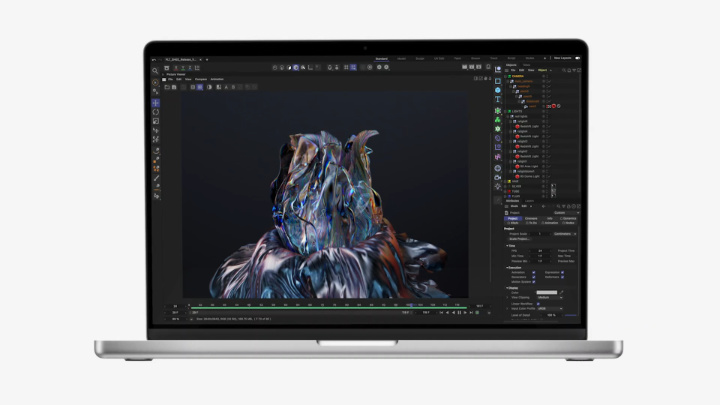Screen dimensions: 720x405
Task: Toggle the Deformers checkbox
Action: click(x=562, y=277)
